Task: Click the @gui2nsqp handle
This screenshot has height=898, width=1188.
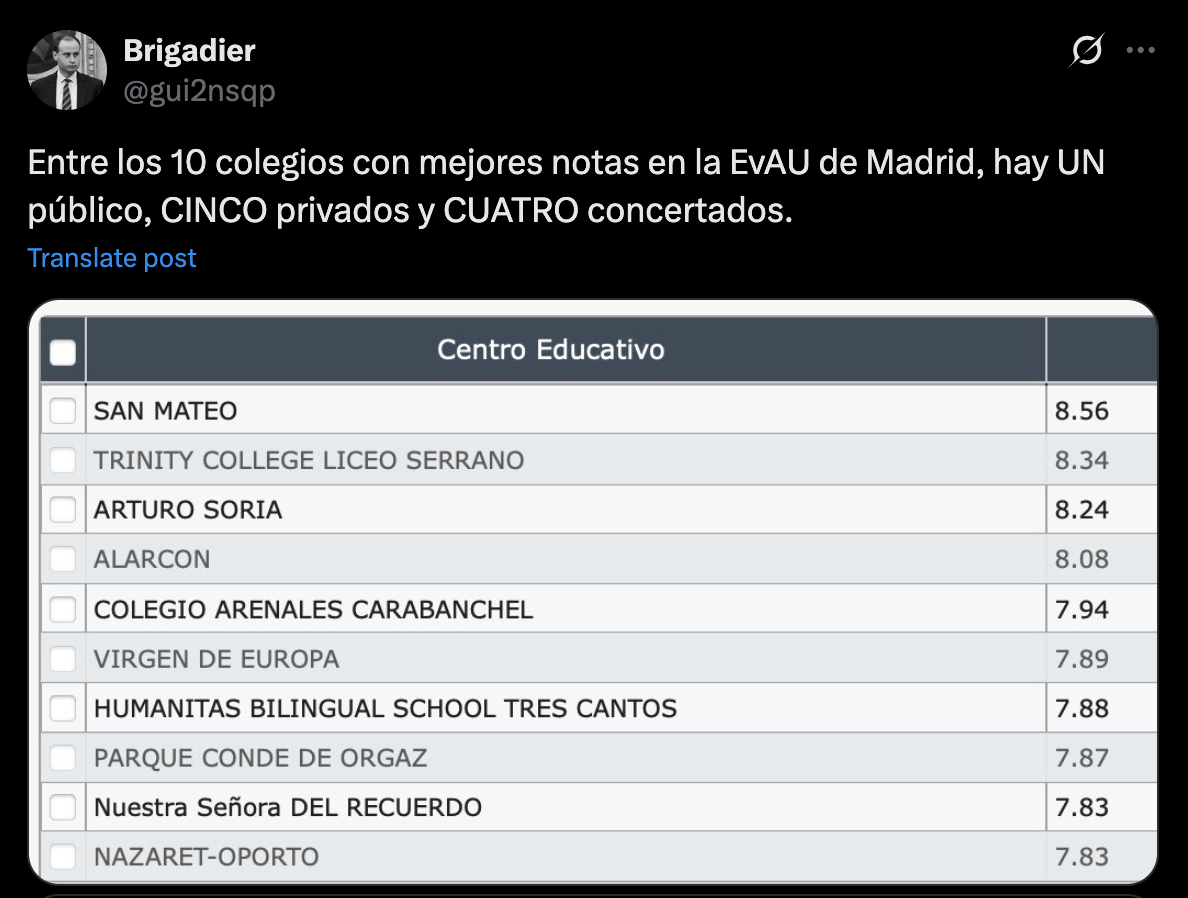Action: pos(199,91)
